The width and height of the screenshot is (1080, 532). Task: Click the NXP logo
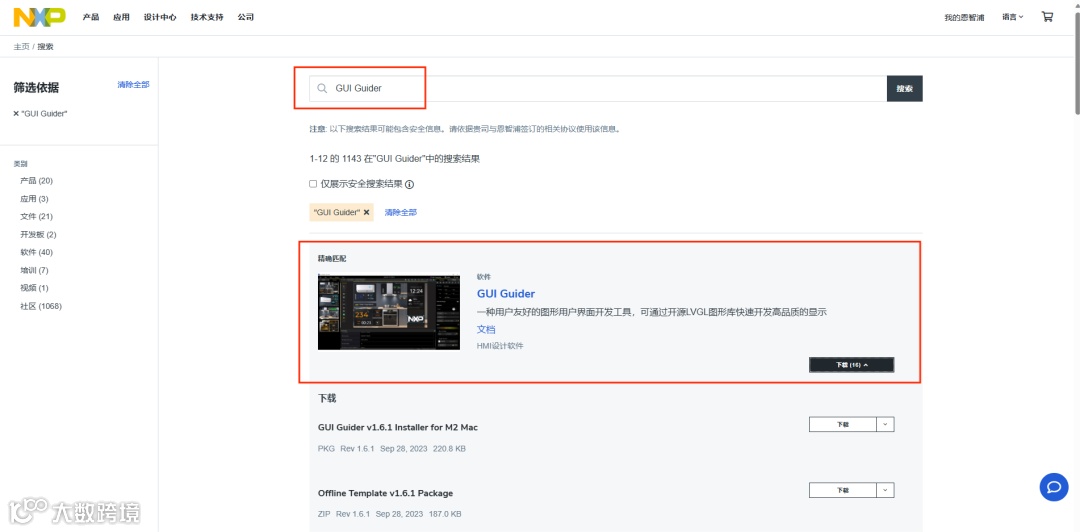tap(40, 17)
